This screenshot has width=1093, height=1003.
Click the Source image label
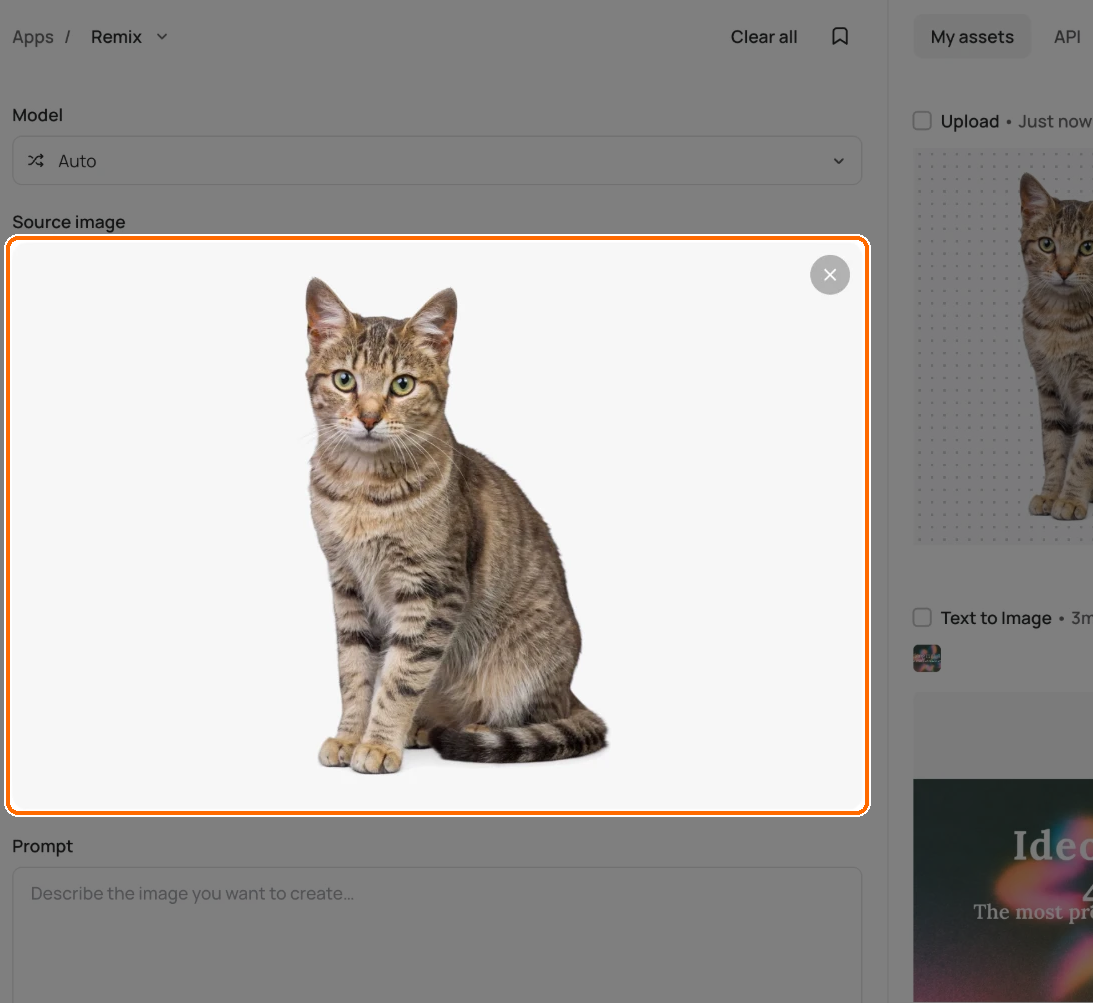click(x=69, y=222)
